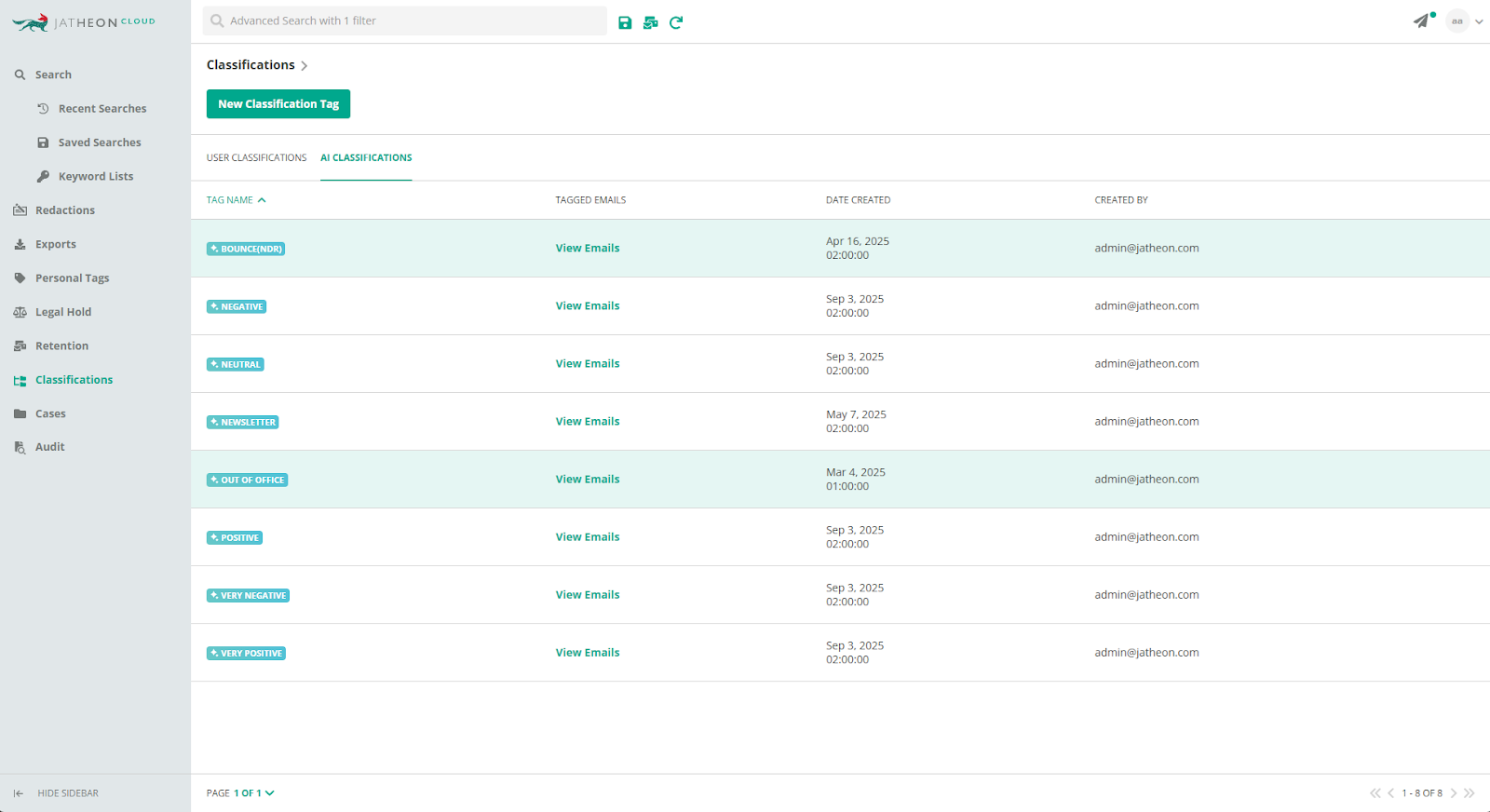Expand the user account dropdown

pos(1478,21)
